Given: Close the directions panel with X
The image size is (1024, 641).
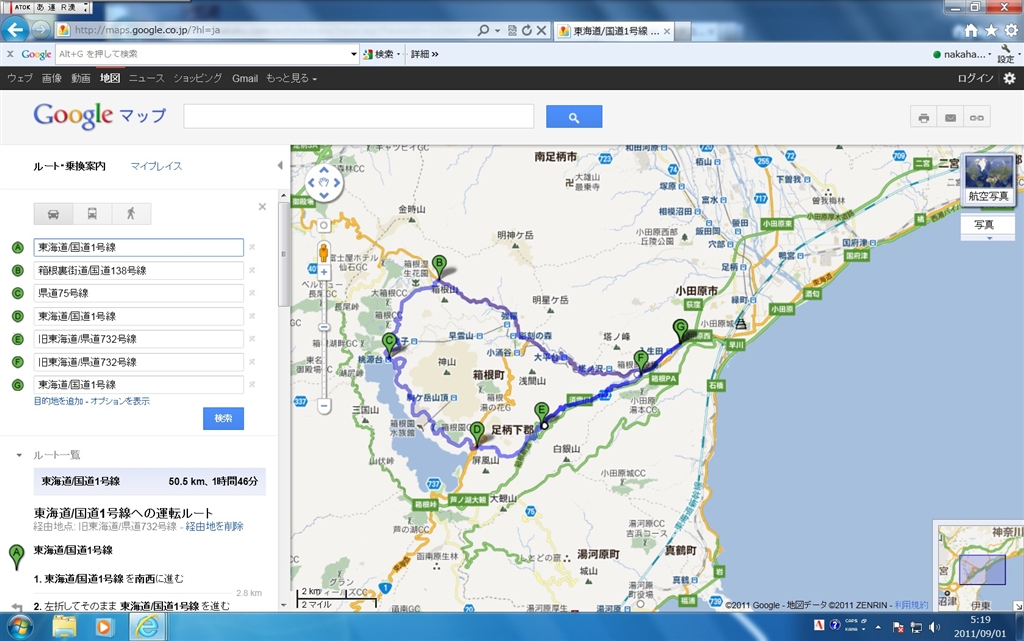Looking at the screenshot, I should pyautogui.click(x=262, y=207).
